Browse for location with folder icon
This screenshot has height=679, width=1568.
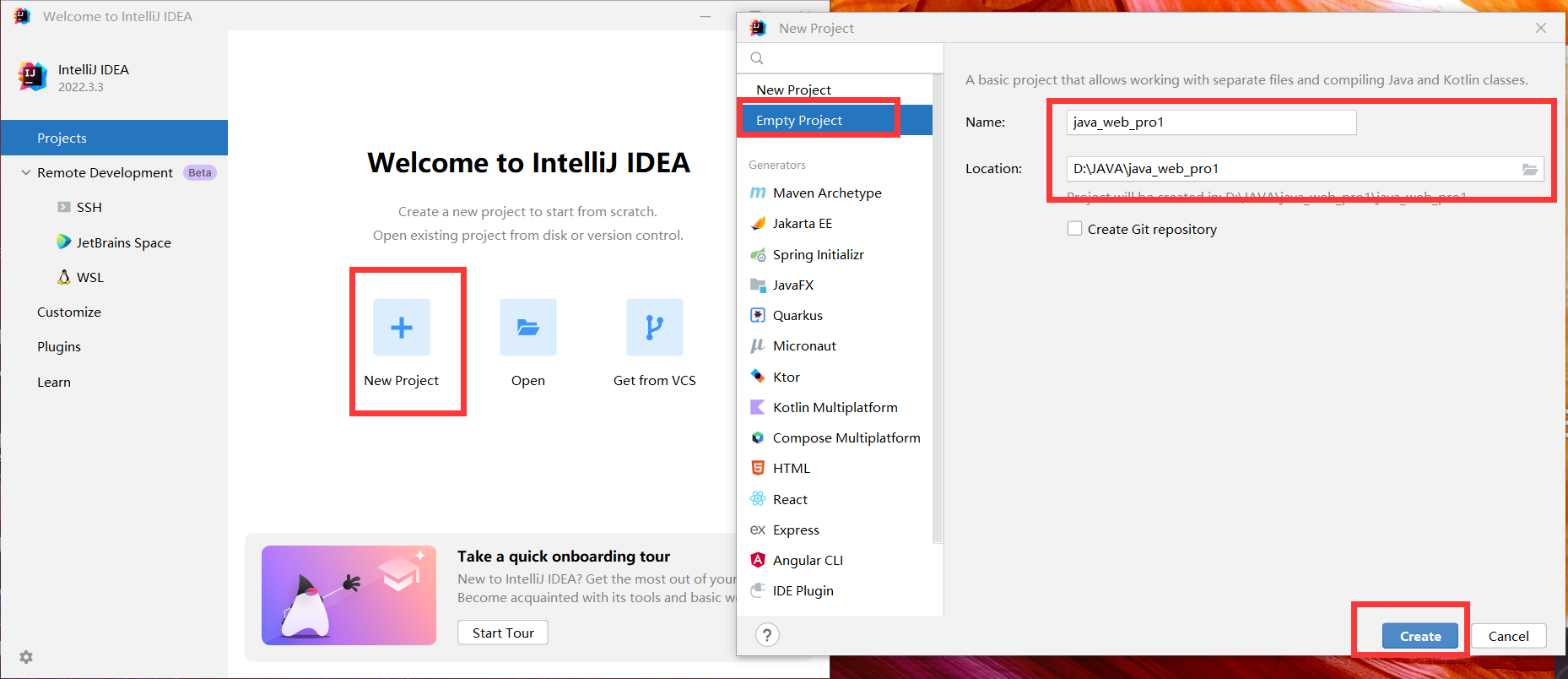click(1529, 169)
